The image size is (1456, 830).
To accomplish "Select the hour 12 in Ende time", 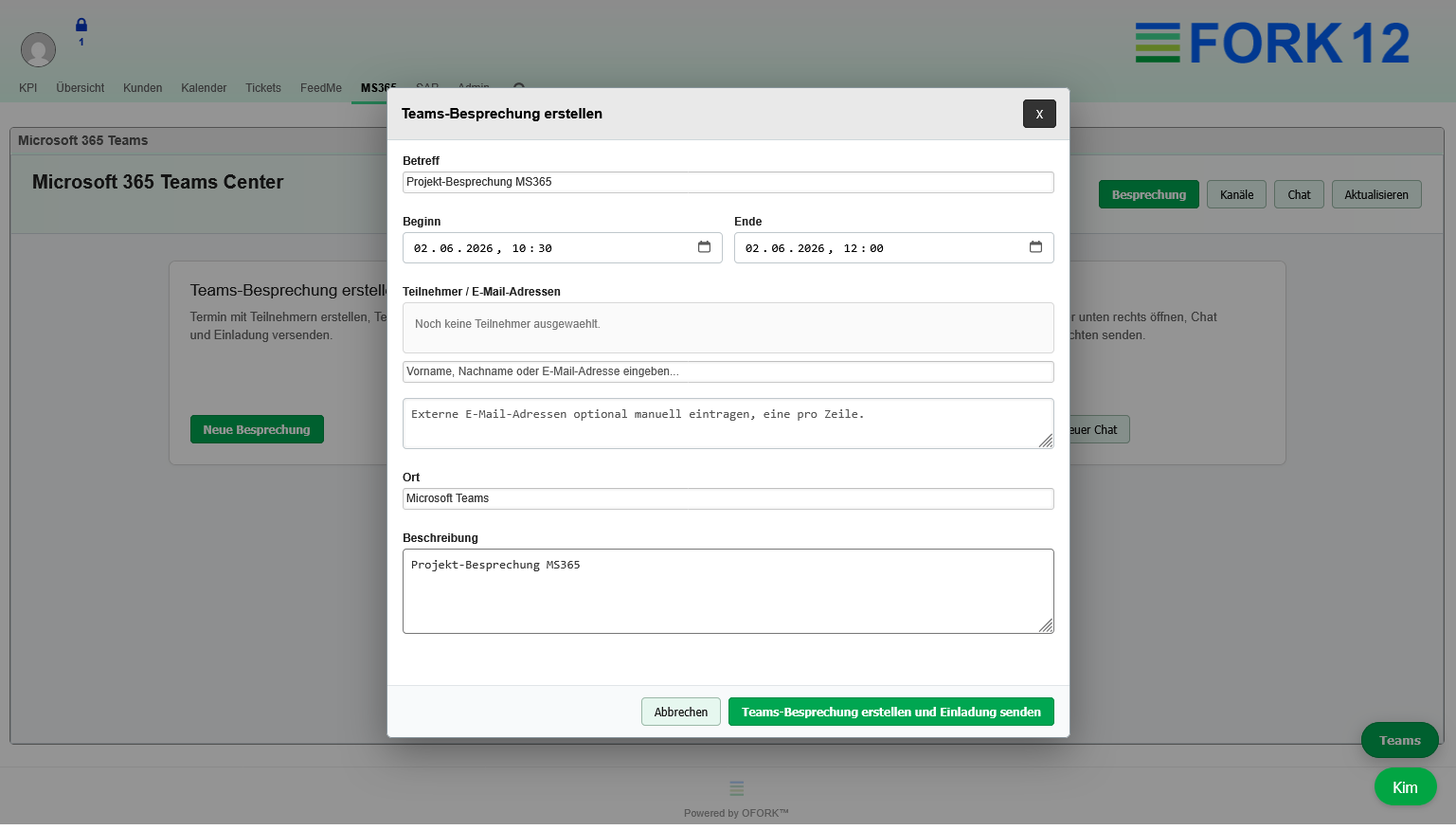I will 851,248.
